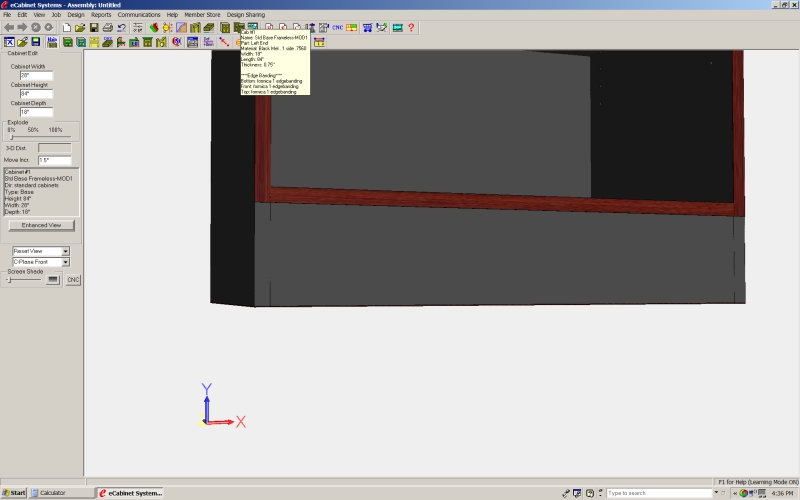Screen dimensions: 800x500
Task: Open the profile curve editor icon
Action: point(181,28)
